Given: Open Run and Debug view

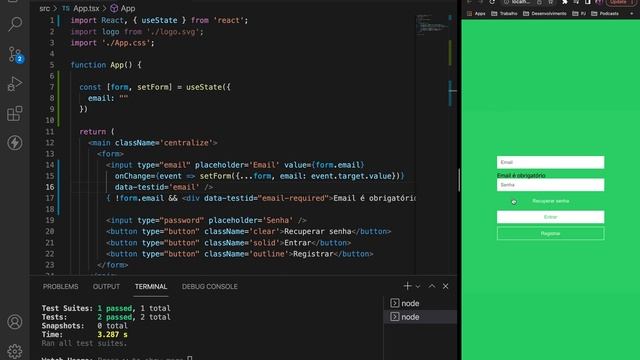Looking at the screenshot, I should click(x=15, y=84).
